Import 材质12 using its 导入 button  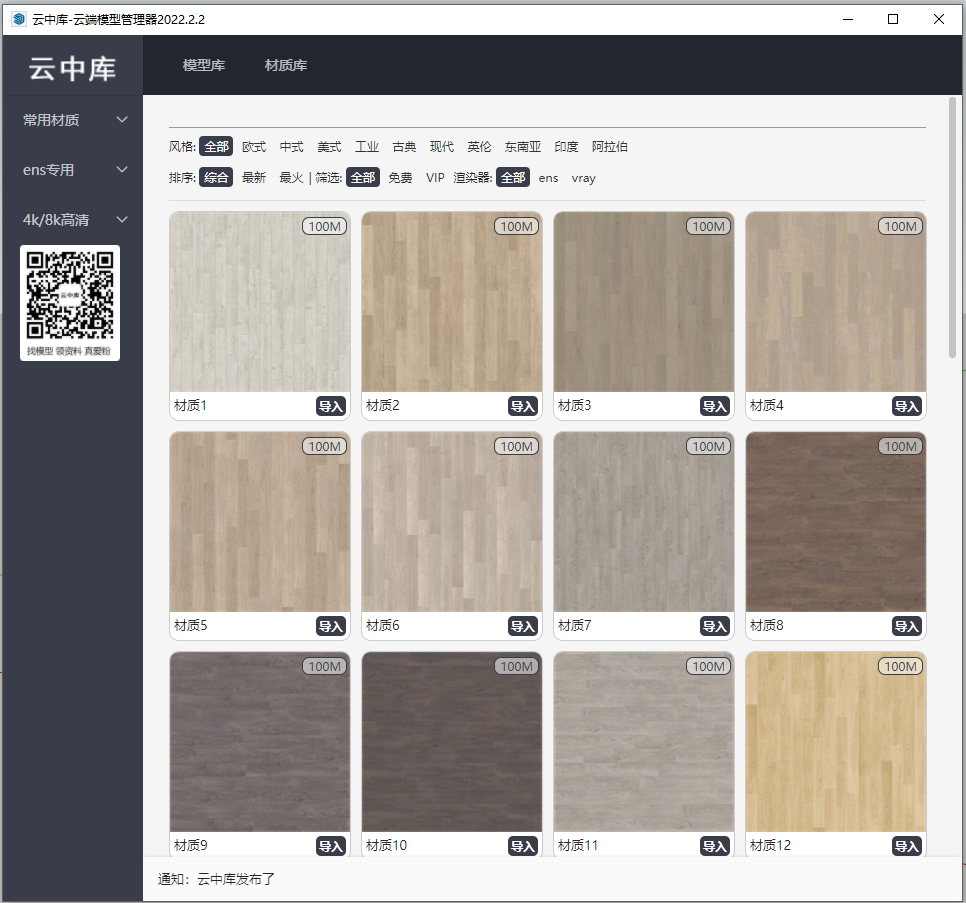coord(907,846)
